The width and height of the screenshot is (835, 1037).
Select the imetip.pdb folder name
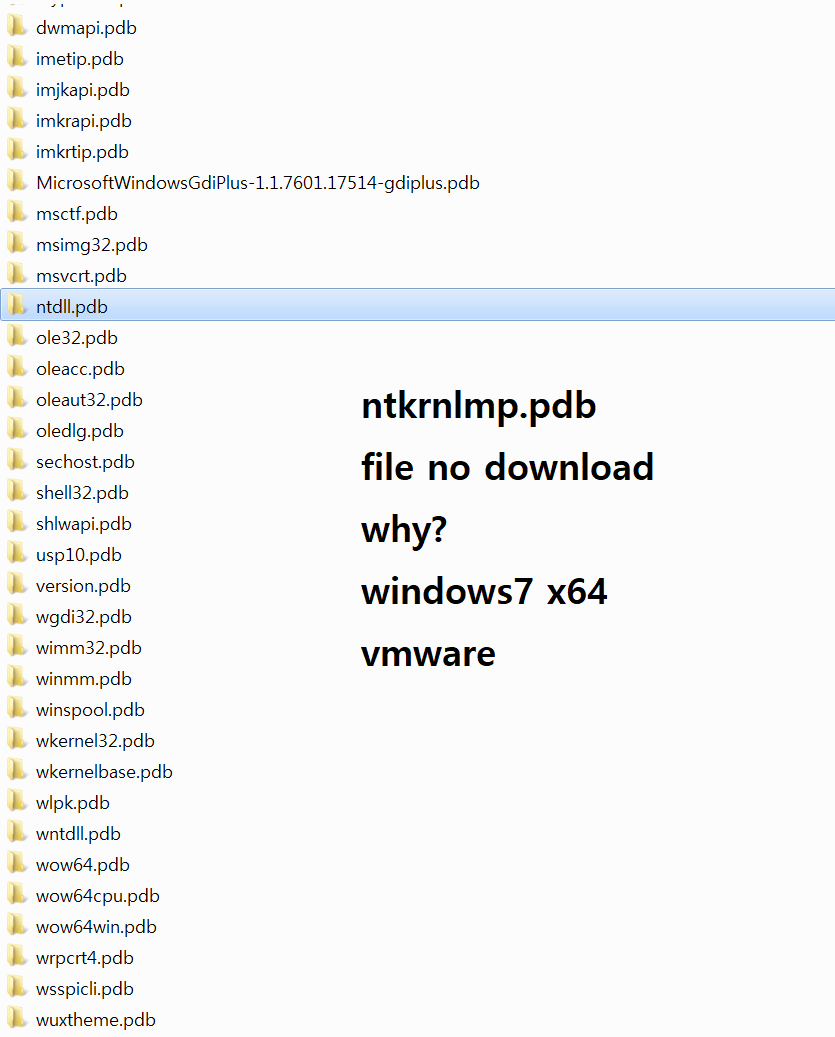tap(80, 59)
